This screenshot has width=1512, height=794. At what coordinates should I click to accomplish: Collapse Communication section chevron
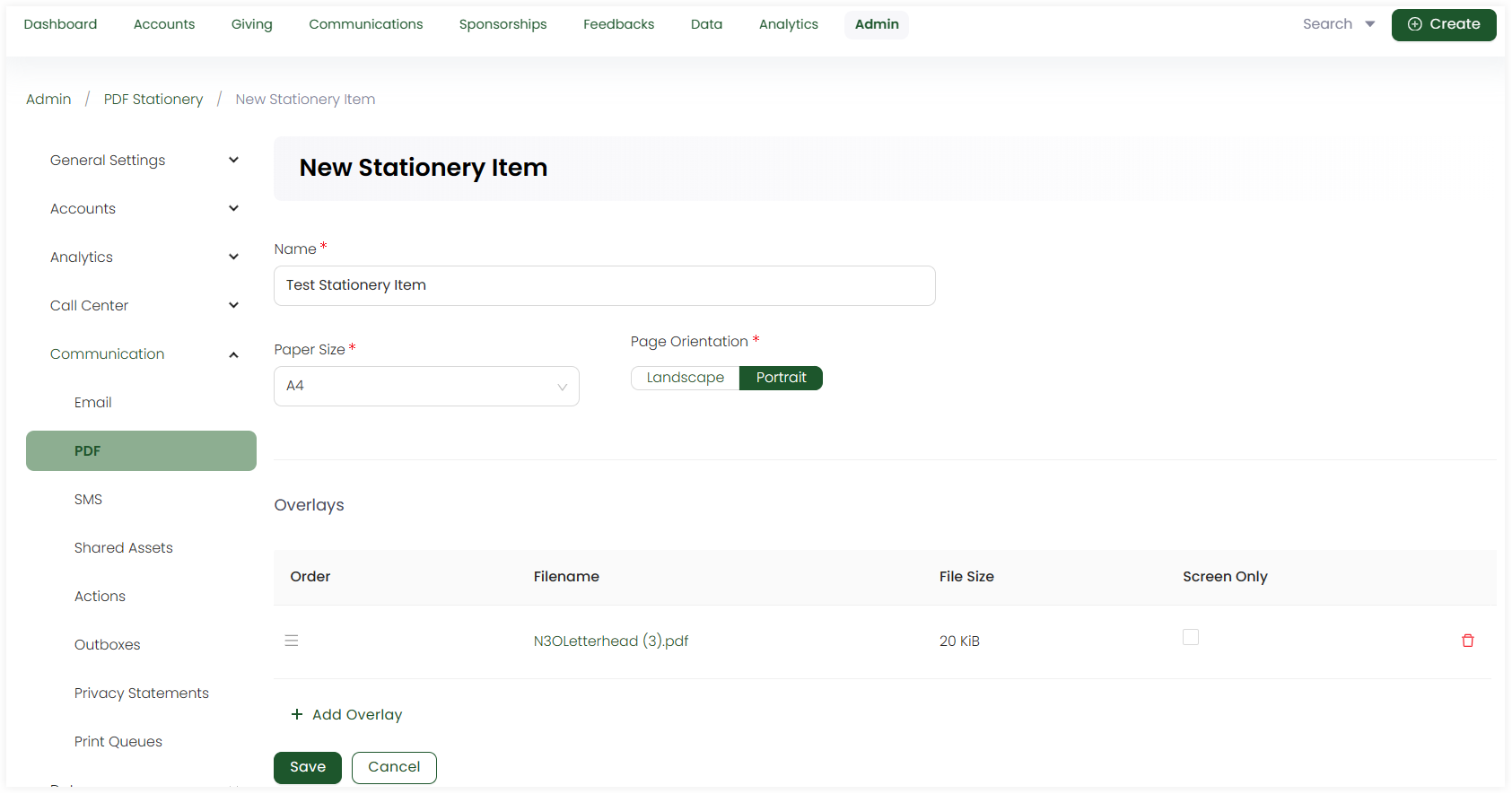pyautogui.click(x=233, y=354)
